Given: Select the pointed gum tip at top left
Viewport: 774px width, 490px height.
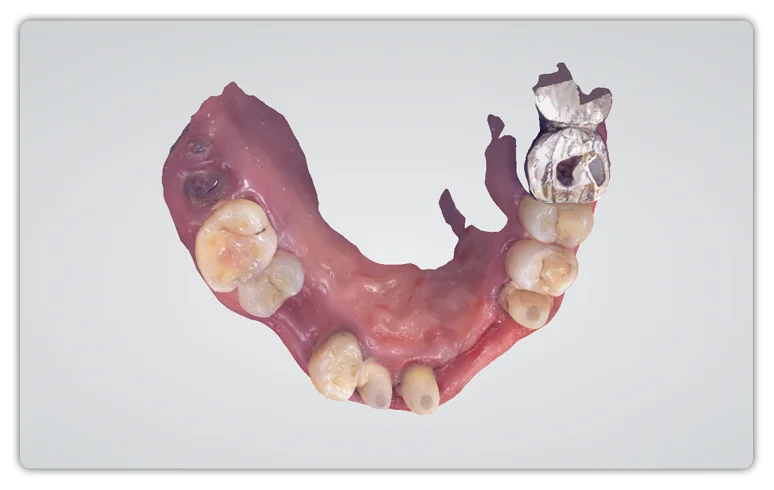Looking at the screenshot, I should click(x=232, y=92).
